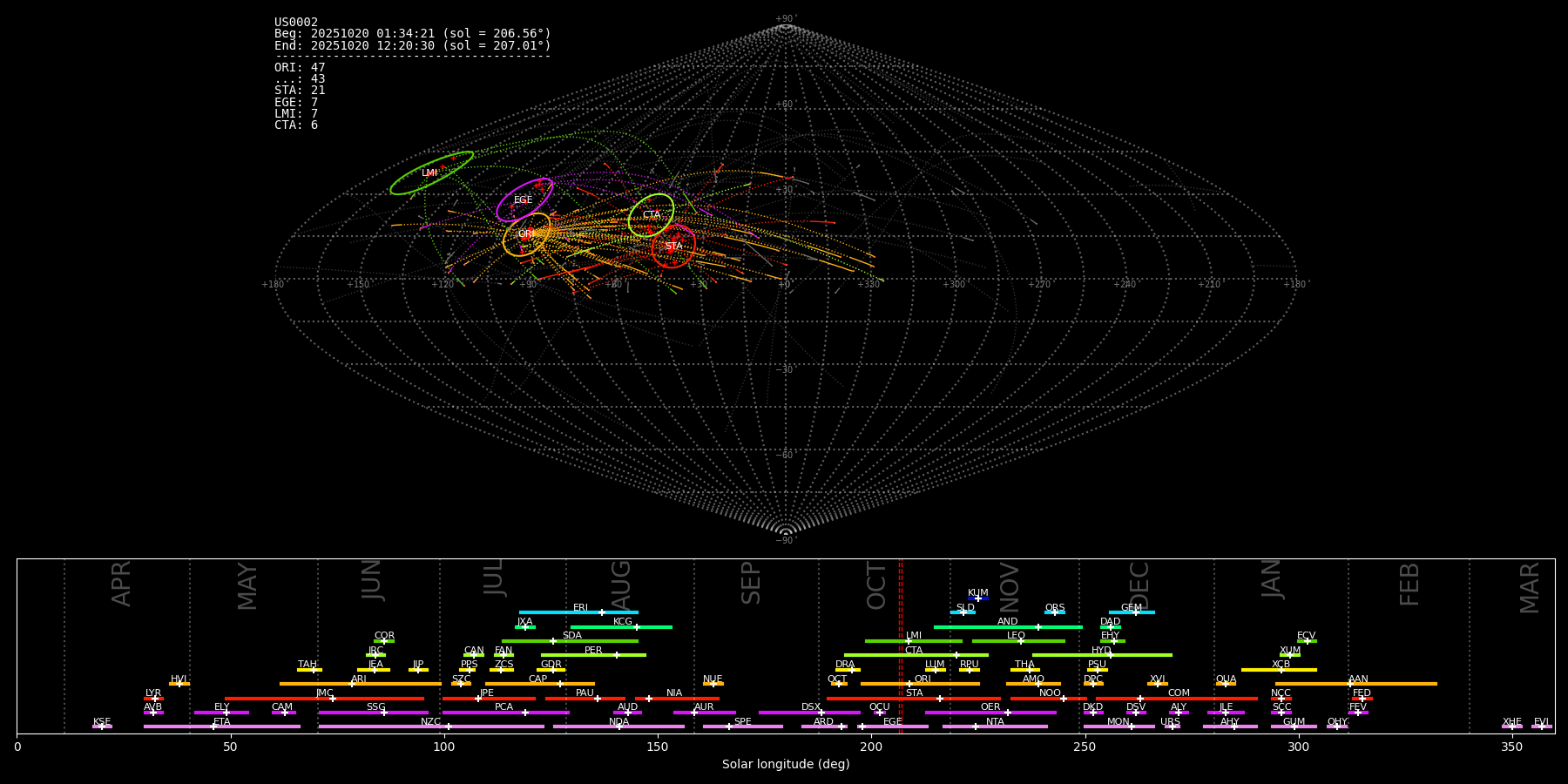1568x784 pixels.
Task: Click the 350 tick on solar longitude axis
Action: tap(1512, 747)
